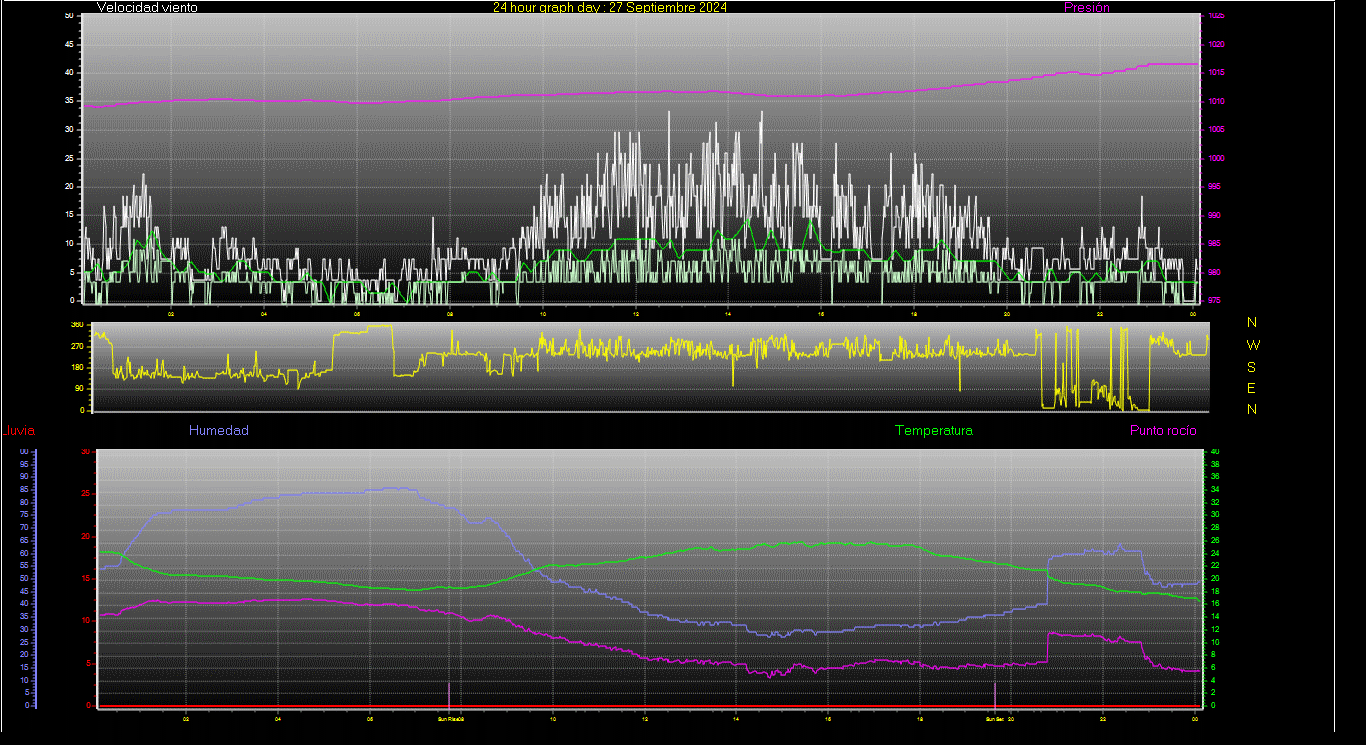The image size is (1366, 745).
Task: Click the 'Velocidad viento' chart title
Action: pyautogui.click(x=147, y=7)
